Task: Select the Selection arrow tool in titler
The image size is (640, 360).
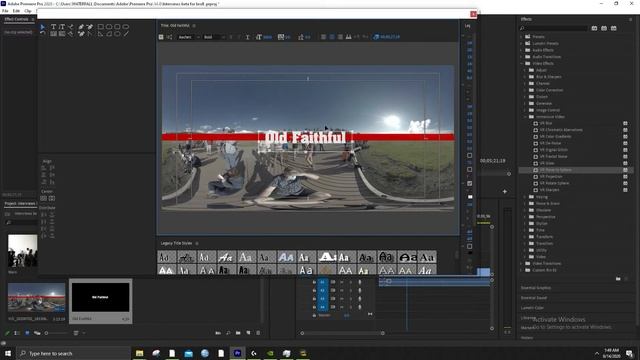Action: 43,27
